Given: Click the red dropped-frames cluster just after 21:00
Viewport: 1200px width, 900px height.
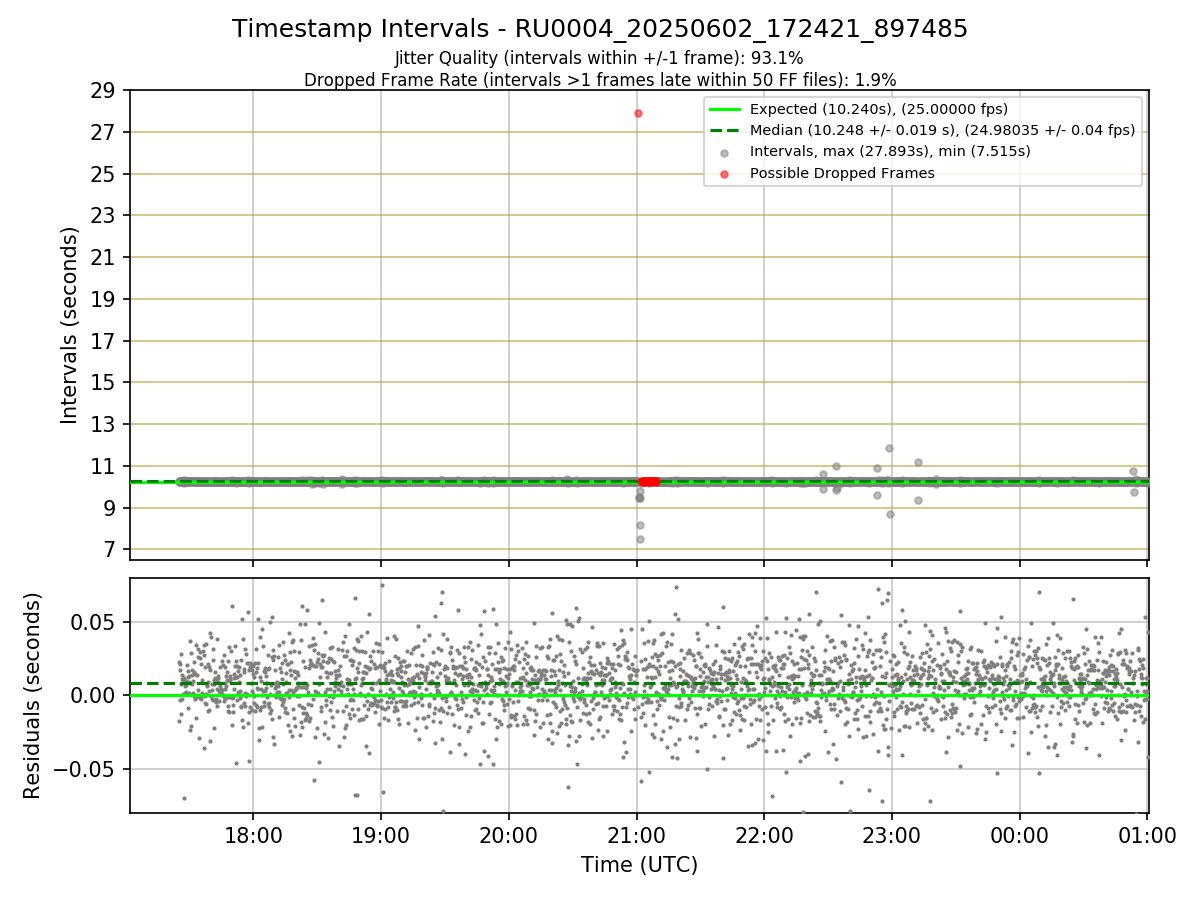Looking at the screenshot, I should [649, 482].
